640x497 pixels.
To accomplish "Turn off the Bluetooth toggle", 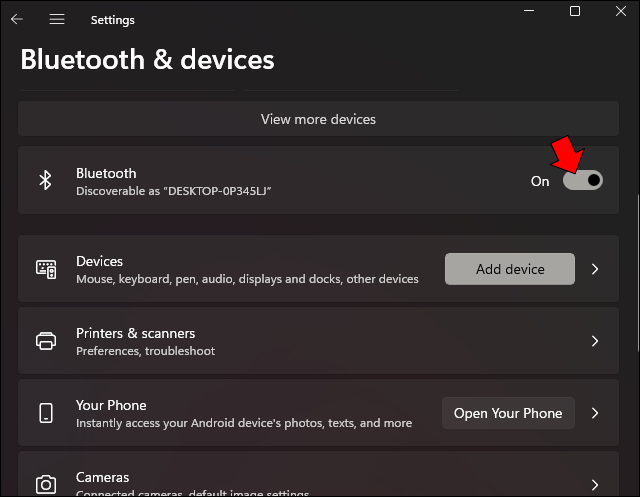I will click(x=582, y=180).
